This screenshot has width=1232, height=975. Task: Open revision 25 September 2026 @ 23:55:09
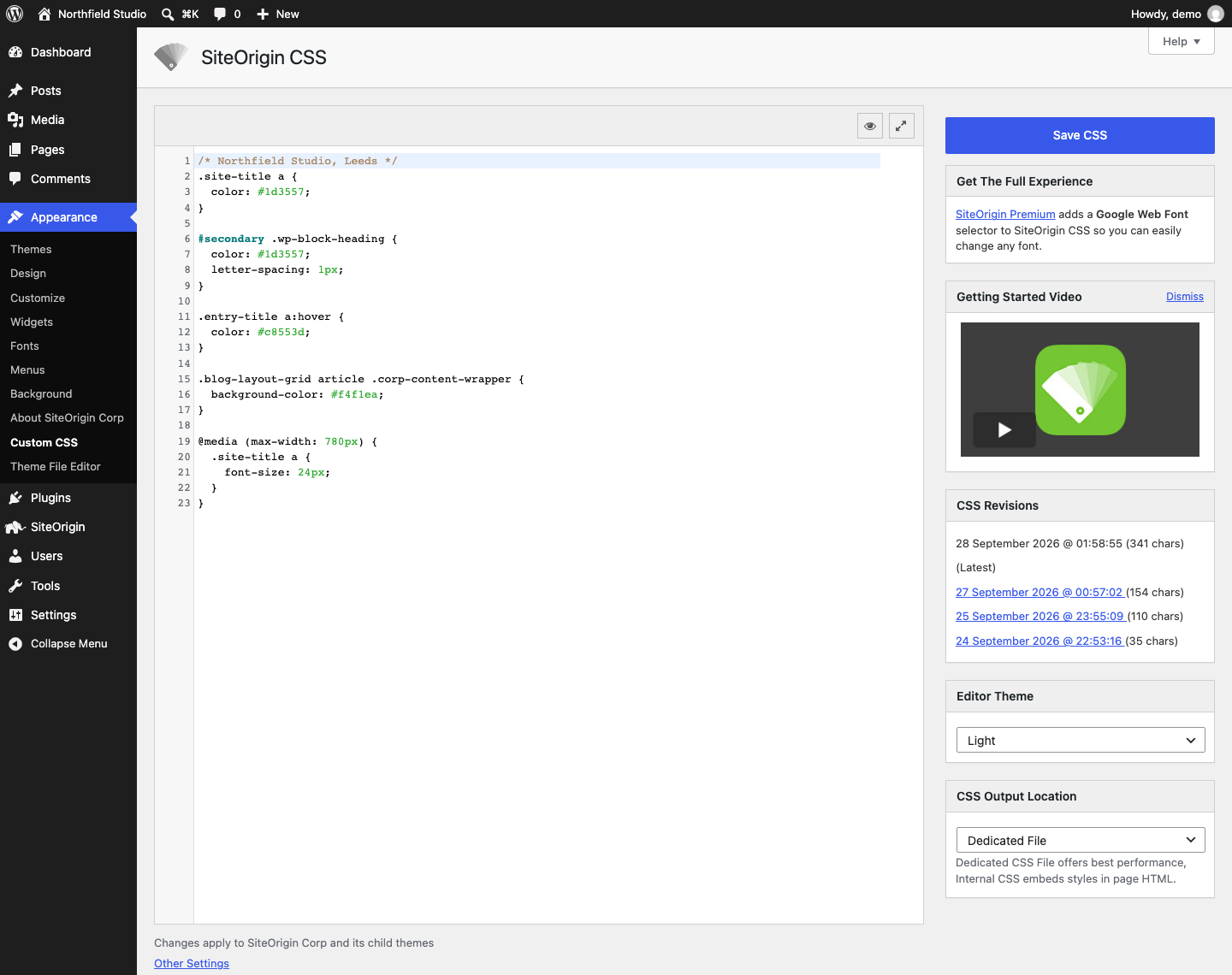click(1039, 616)
